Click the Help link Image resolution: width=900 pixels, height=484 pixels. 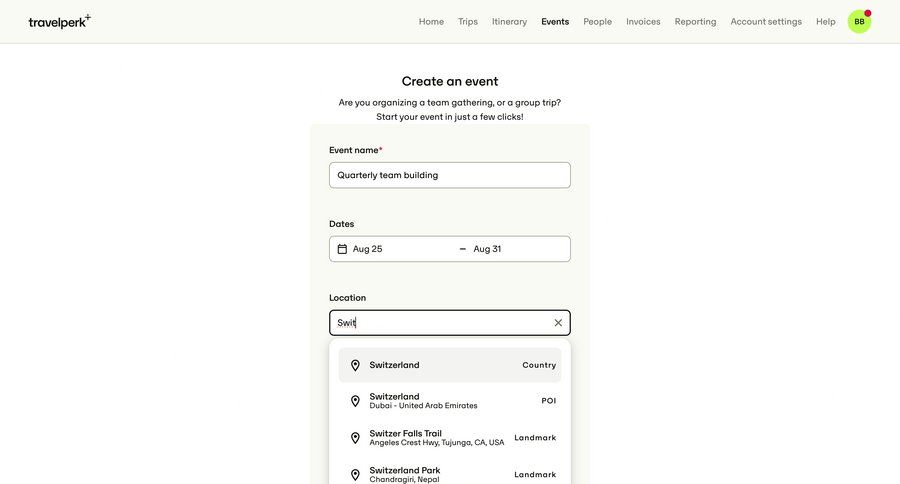pos(825,21)
